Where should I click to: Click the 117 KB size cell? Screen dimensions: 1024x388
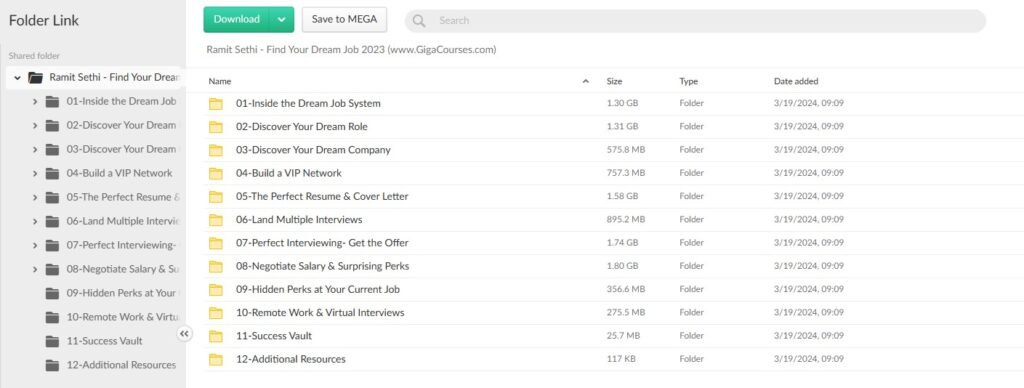[620, 359]
